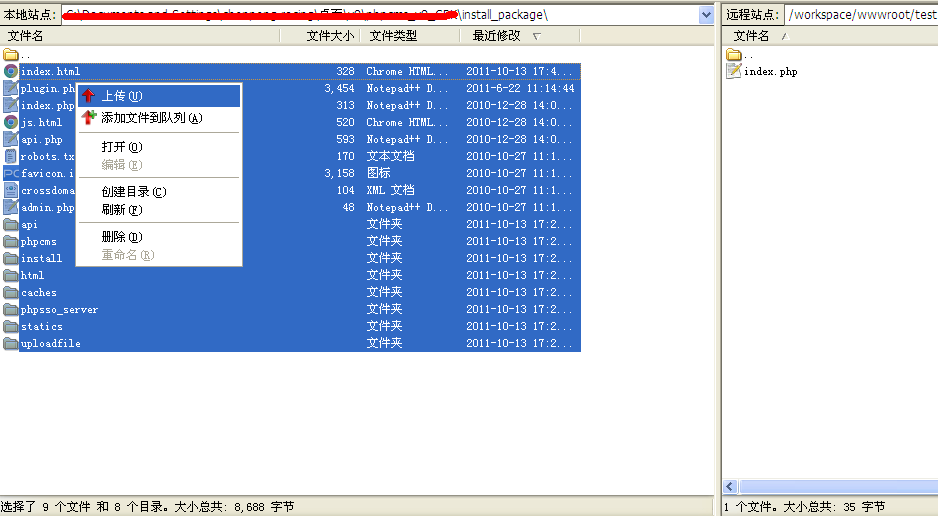Click the remote pane scrollbar left arrow
This screenshot has height=516, width=938.
click(730, 487)
